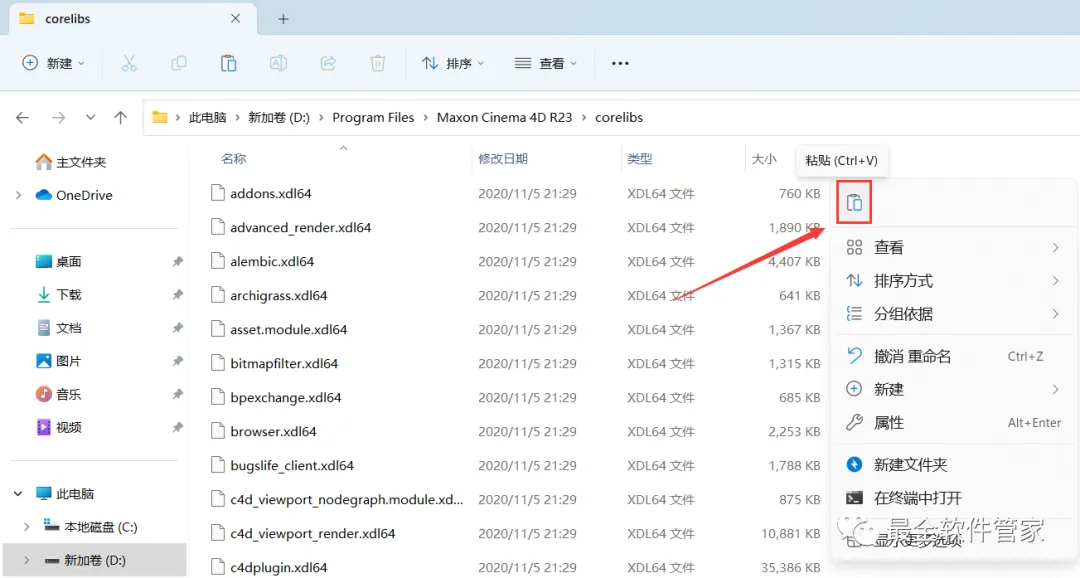
Task: Select 此电脑 in the sidebar
Action: tap(65, 493)
